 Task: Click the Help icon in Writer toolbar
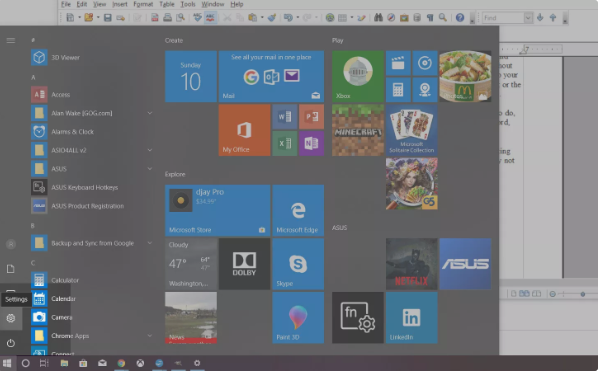click(460, 18)
